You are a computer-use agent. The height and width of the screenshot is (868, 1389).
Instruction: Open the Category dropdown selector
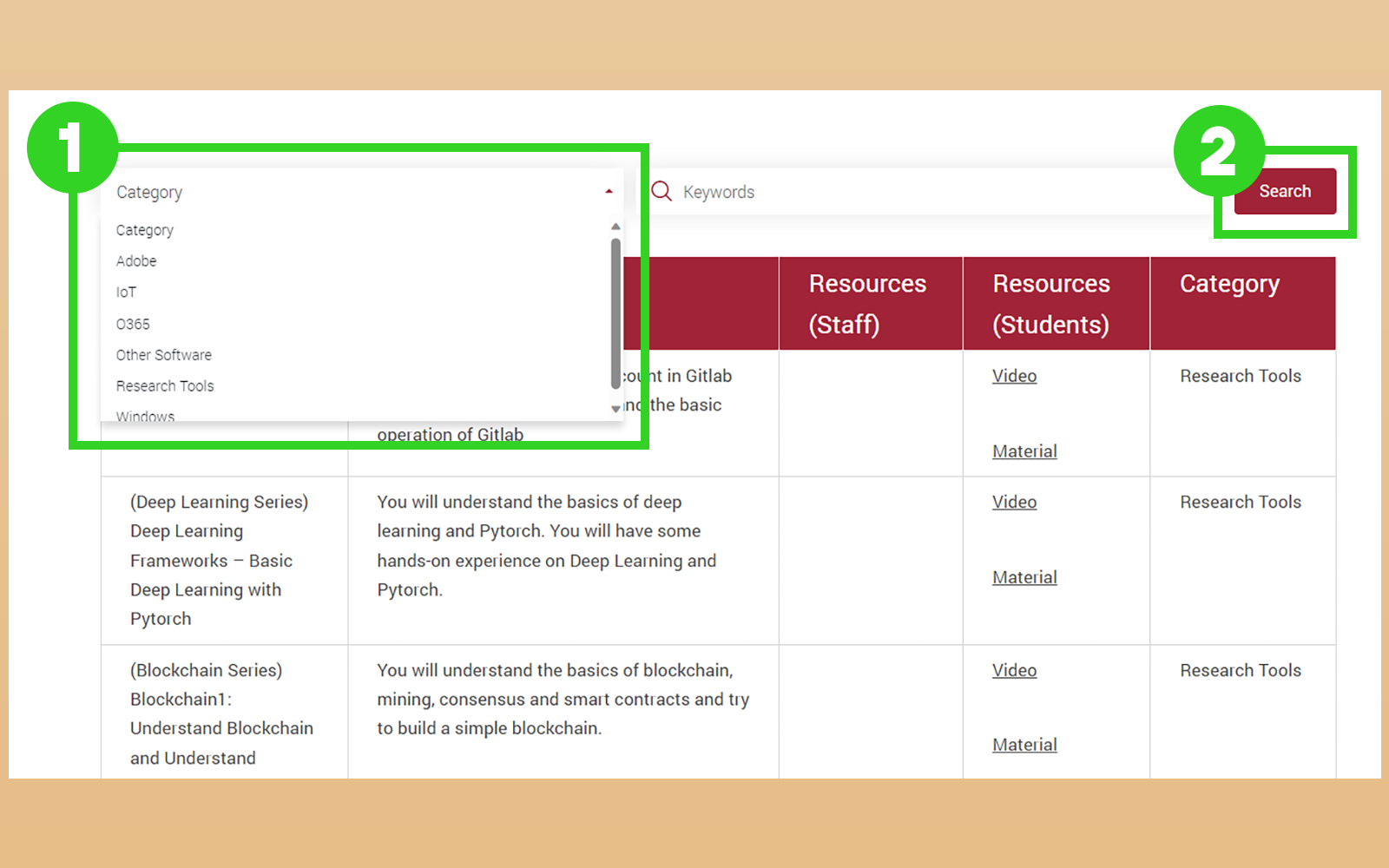(x=362, y=192)
